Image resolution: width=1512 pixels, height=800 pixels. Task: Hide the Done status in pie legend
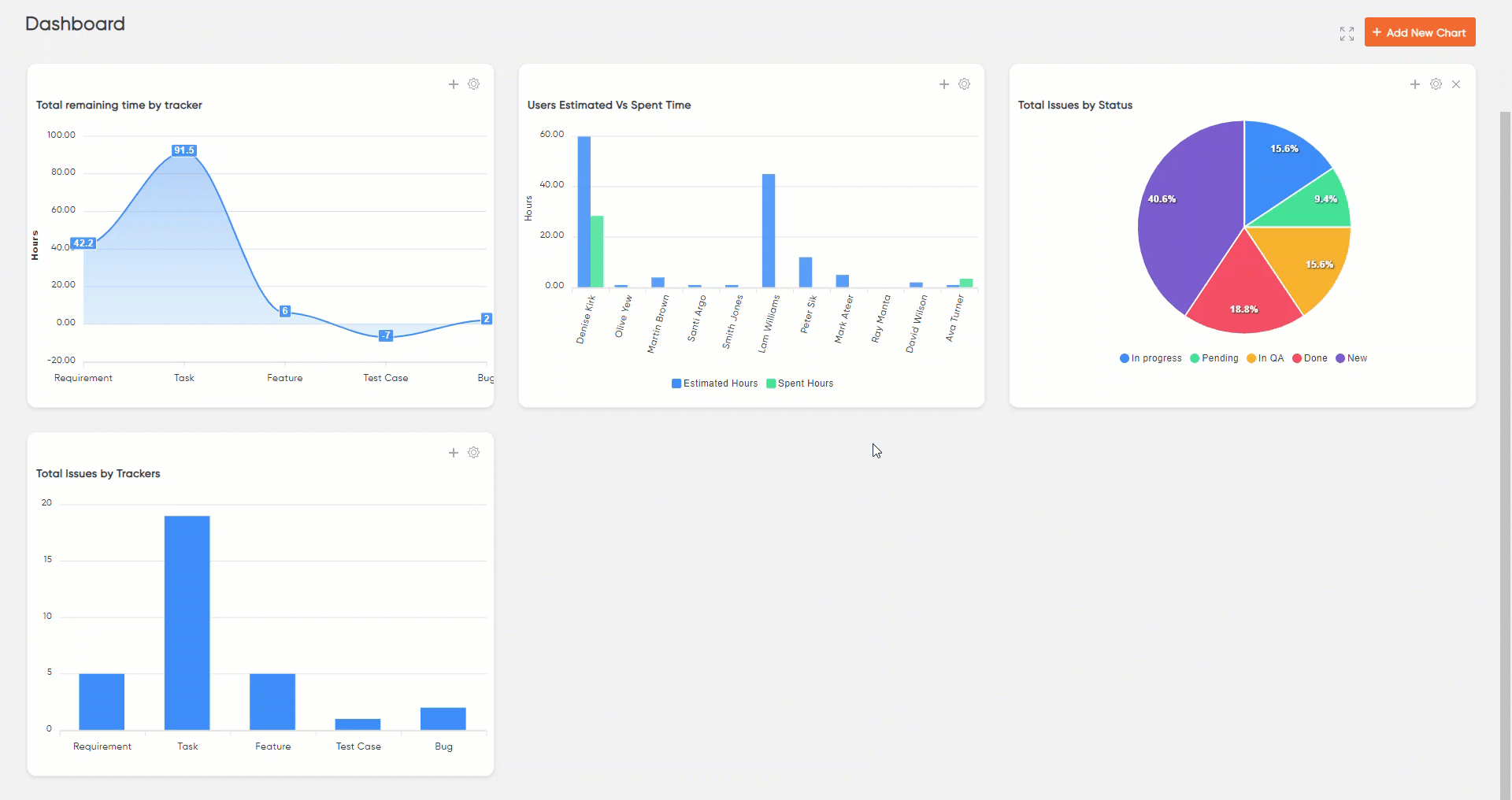click(x=1310, y=358)
